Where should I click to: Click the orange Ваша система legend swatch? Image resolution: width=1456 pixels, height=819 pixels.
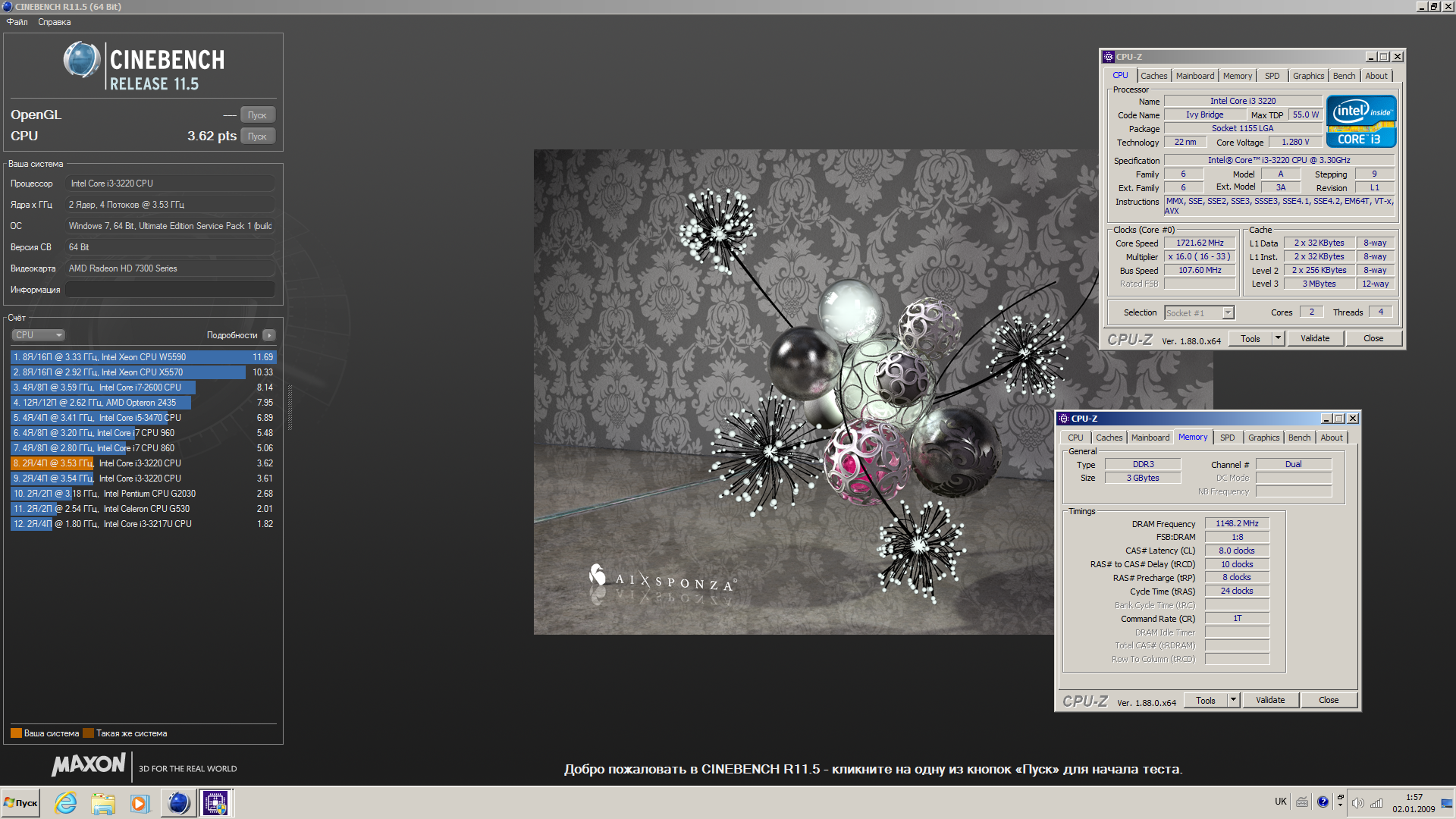pos(16,733)
